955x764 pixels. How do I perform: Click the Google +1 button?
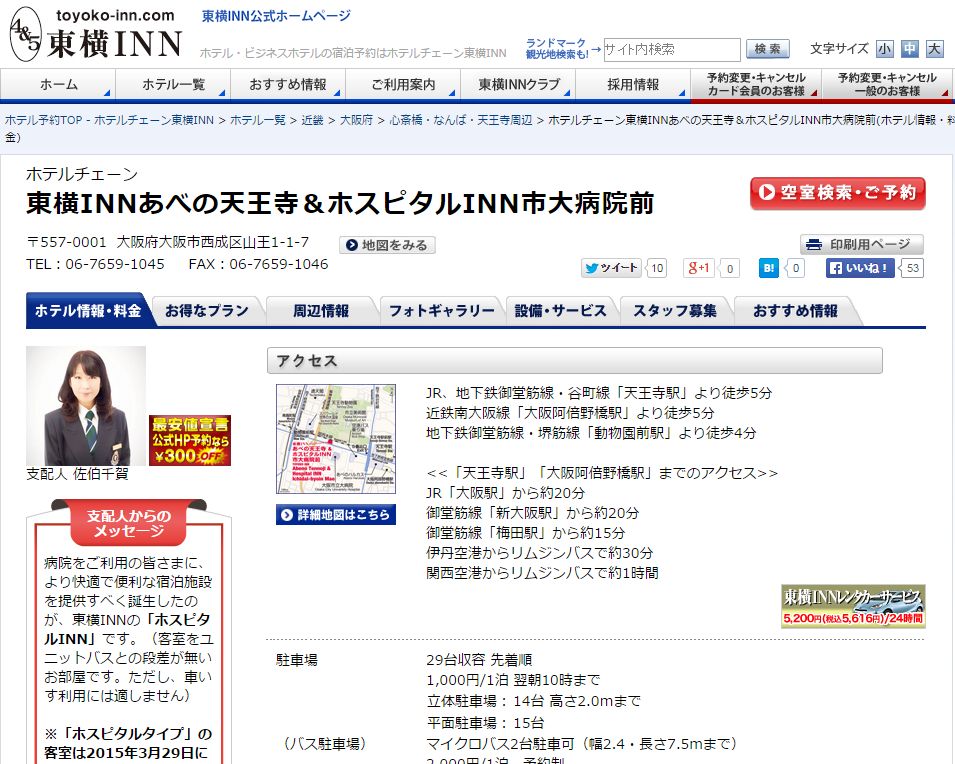pyautogui.click(x=698, y=268)
